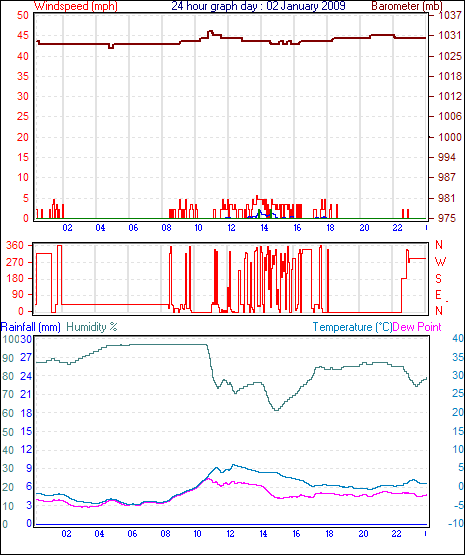
Task: Click the 1037 barometer scale value
Action: coord(450,15)
